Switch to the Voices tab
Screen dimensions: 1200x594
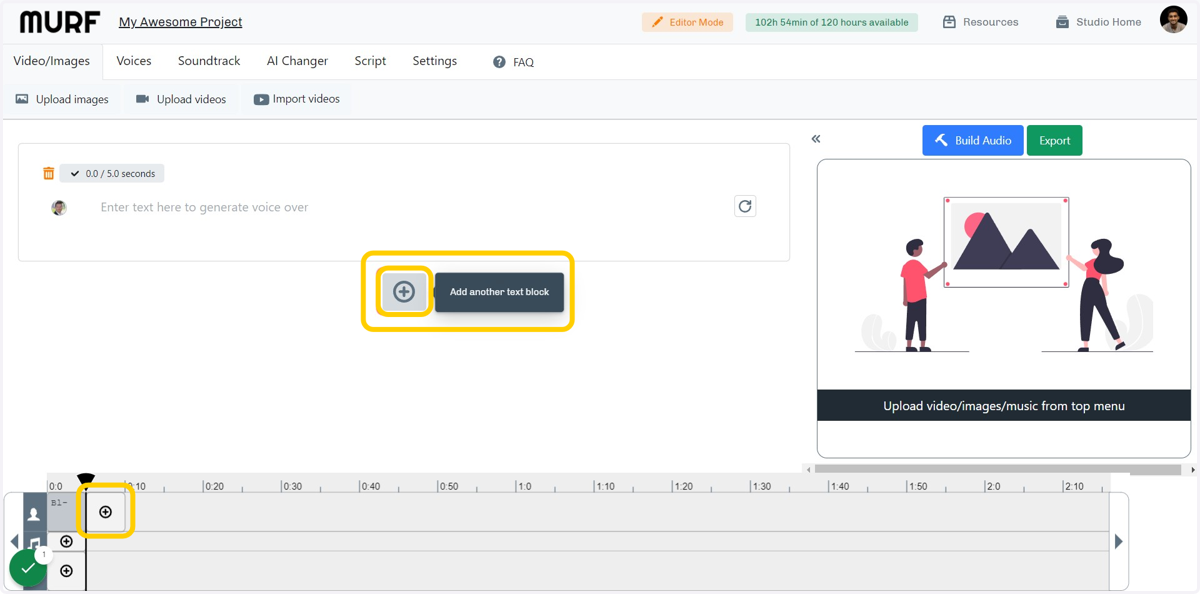coord(134,61)
